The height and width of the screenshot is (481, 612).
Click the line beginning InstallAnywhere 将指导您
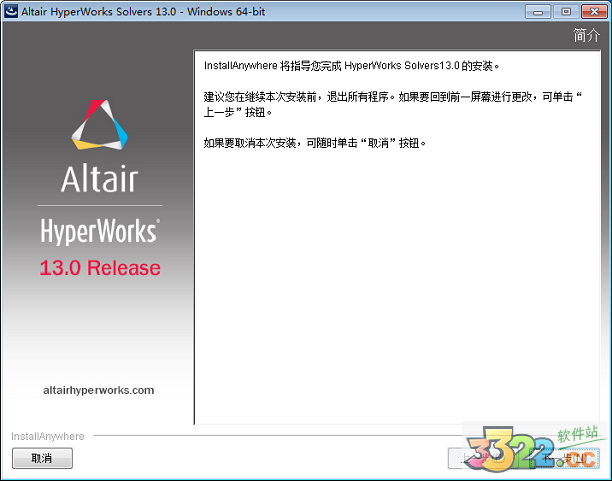(x=351, y=66)
